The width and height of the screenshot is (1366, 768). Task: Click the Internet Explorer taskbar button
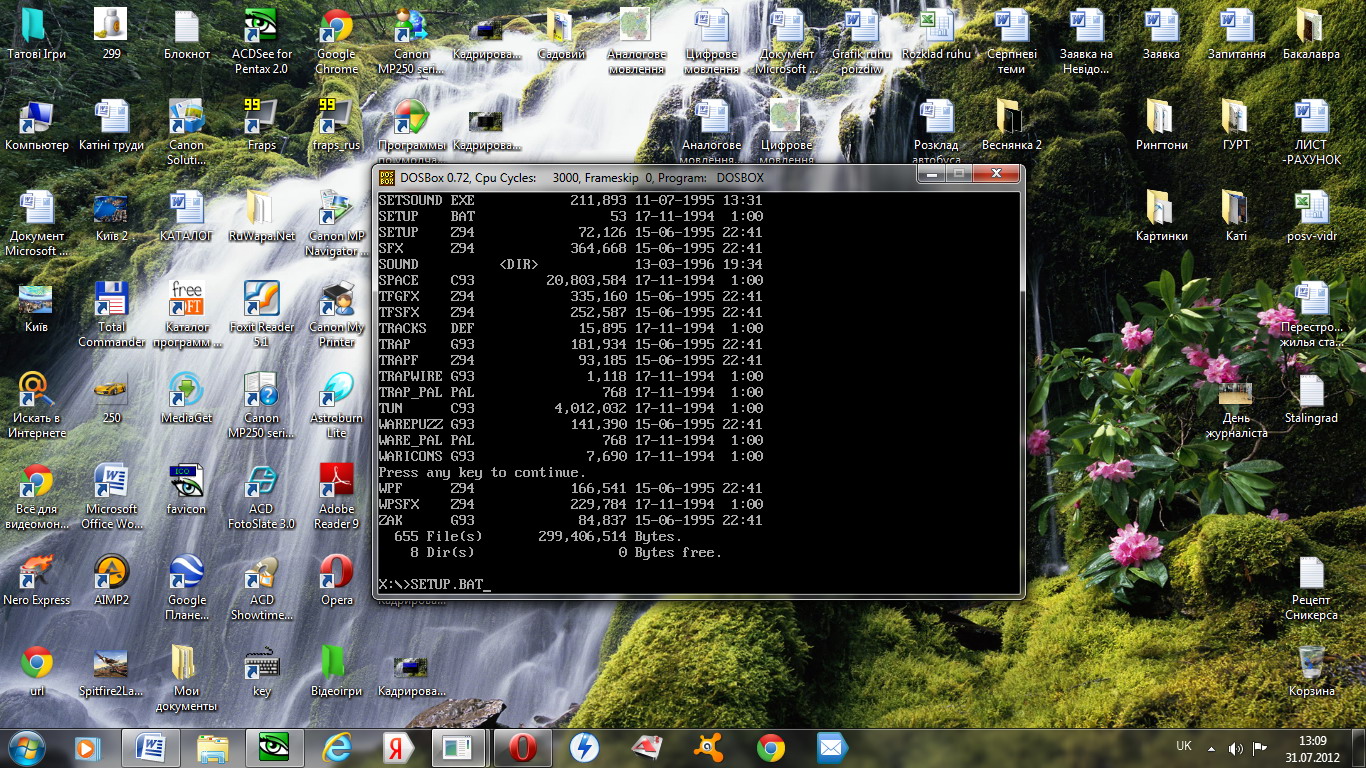click(337, 747)
